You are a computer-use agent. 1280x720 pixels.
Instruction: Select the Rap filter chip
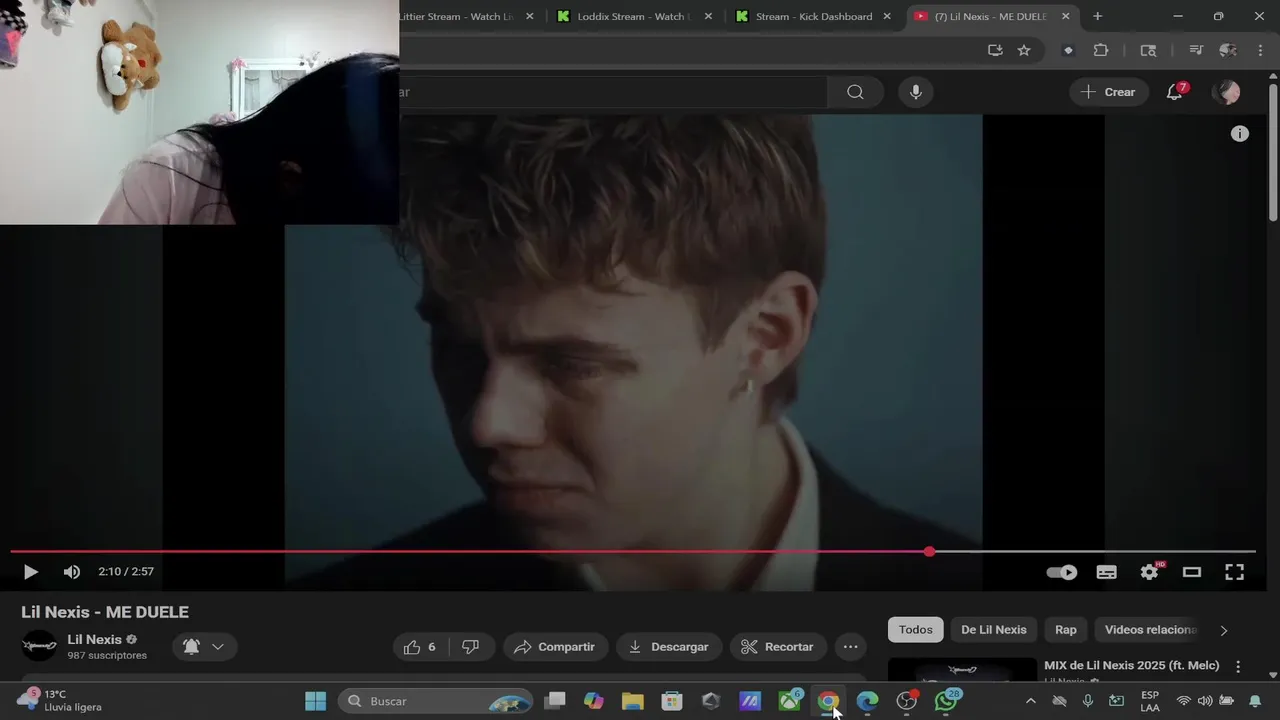tap(1066, 630)
